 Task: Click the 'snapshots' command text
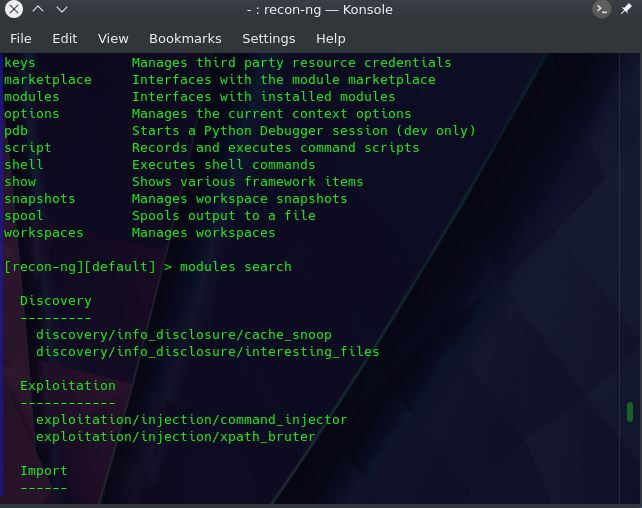click(x=40, y=199)
